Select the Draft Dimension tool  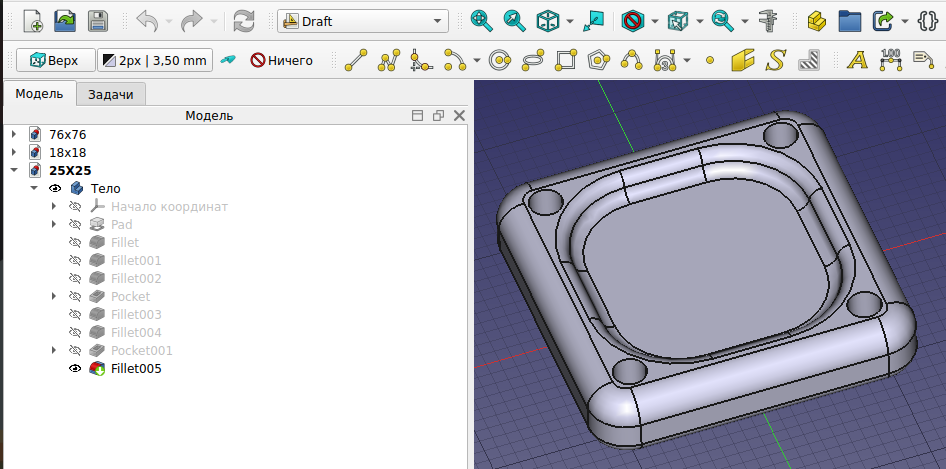coord(890,60)
